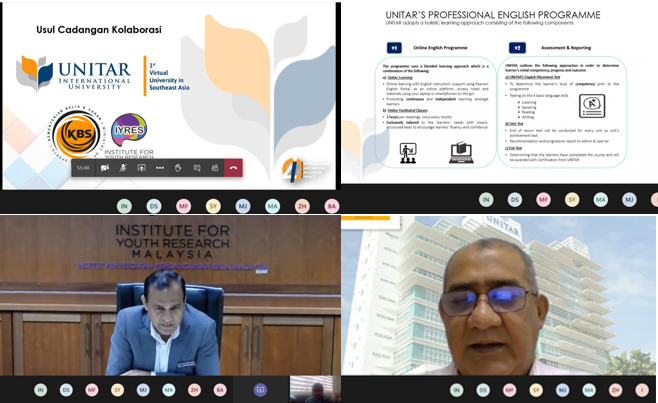Show the participants list
This screenshot has height=403, width=658.
tap(214, 168)
